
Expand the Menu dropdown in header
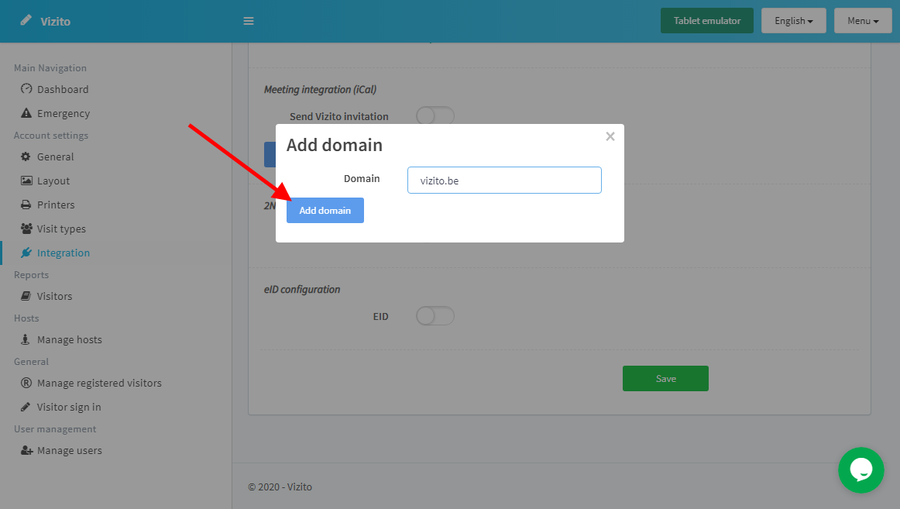pos(862,21)
